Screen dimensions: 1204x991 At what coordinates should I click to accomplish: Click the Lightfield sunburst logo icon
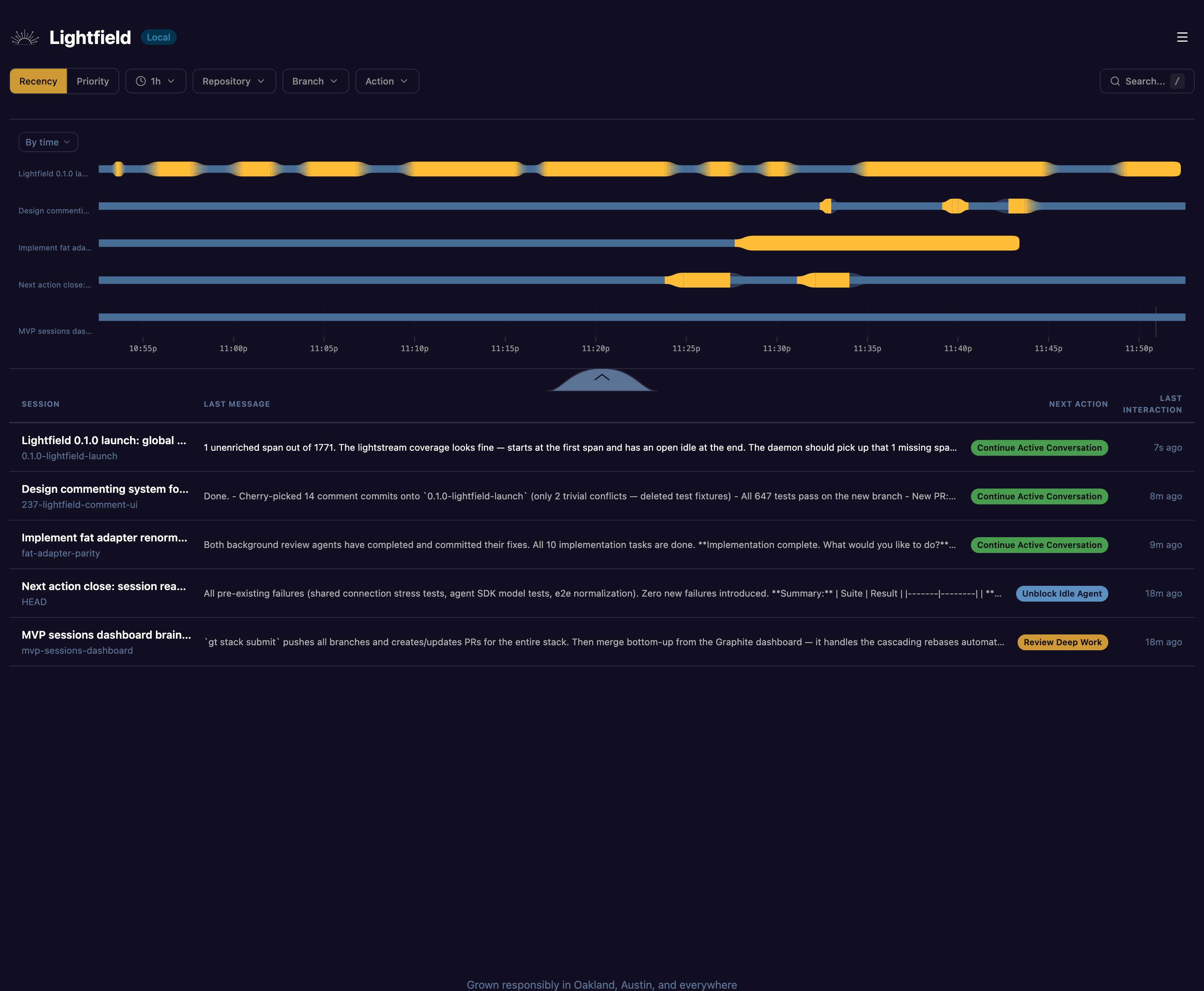pyautogui.click(x=25, y=38)
